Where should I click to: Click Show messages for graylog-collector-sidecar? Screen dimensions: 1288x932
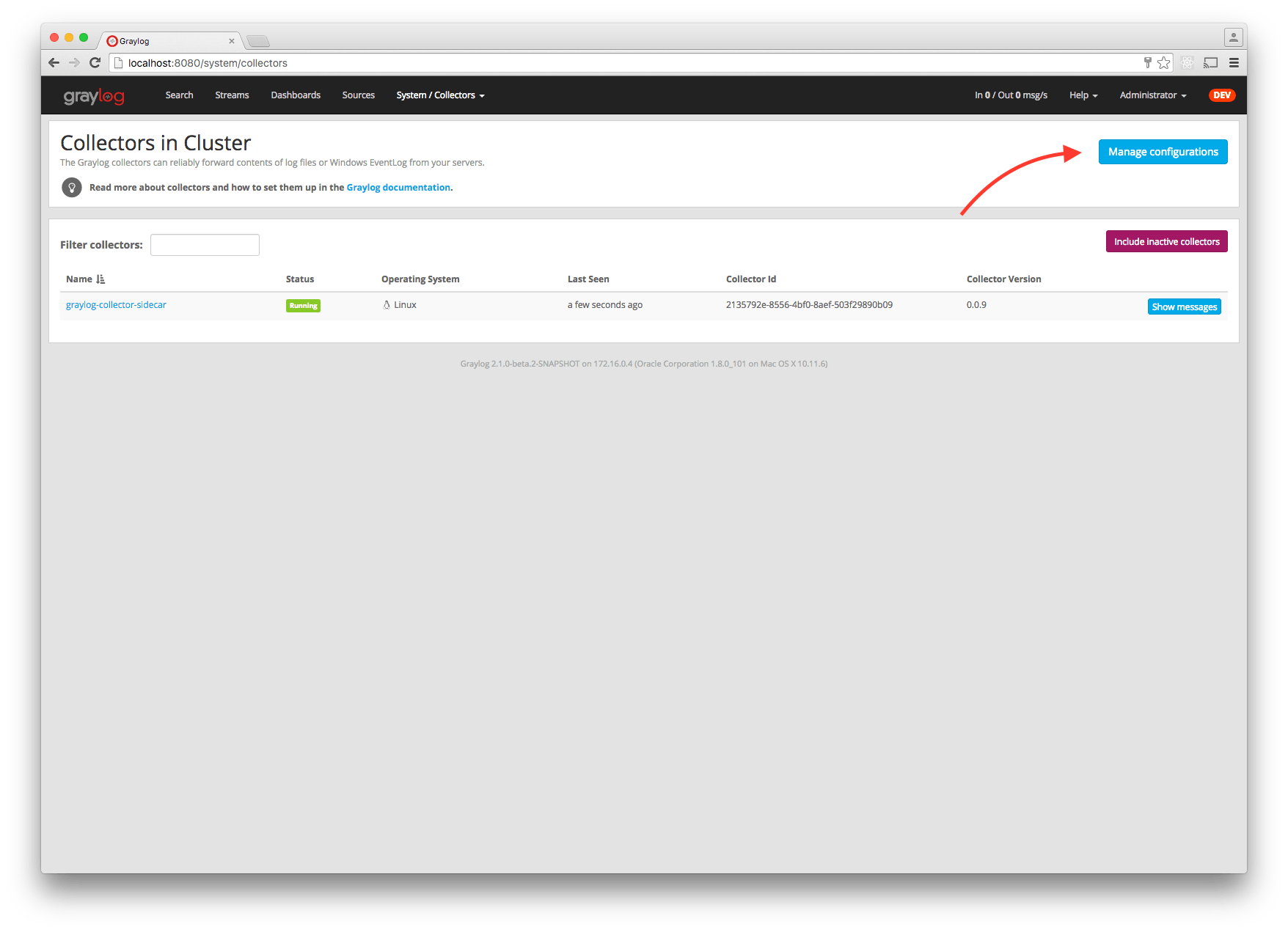click(x=1184, y=307)
